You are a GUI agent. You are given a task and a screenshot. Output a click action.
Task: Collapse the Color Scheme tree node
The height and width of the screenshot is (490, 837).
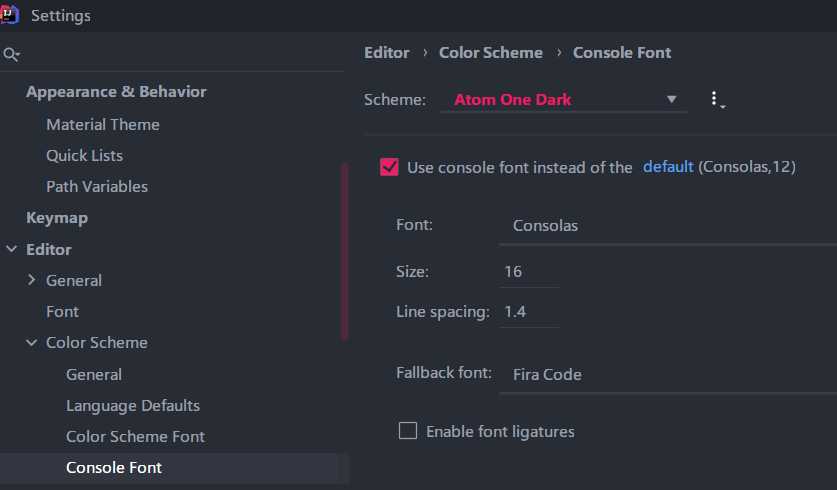(x=32, y=342)
